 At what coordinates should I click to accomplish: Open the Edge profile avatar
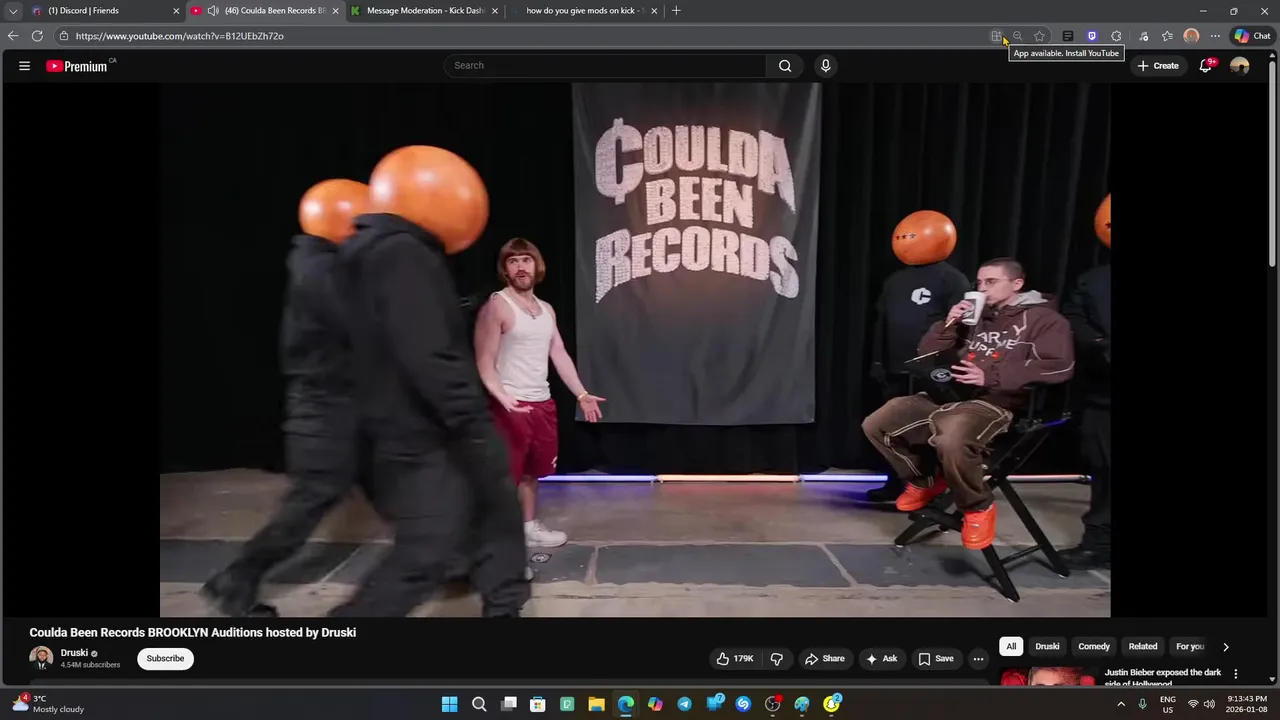tap(1191, 36)
